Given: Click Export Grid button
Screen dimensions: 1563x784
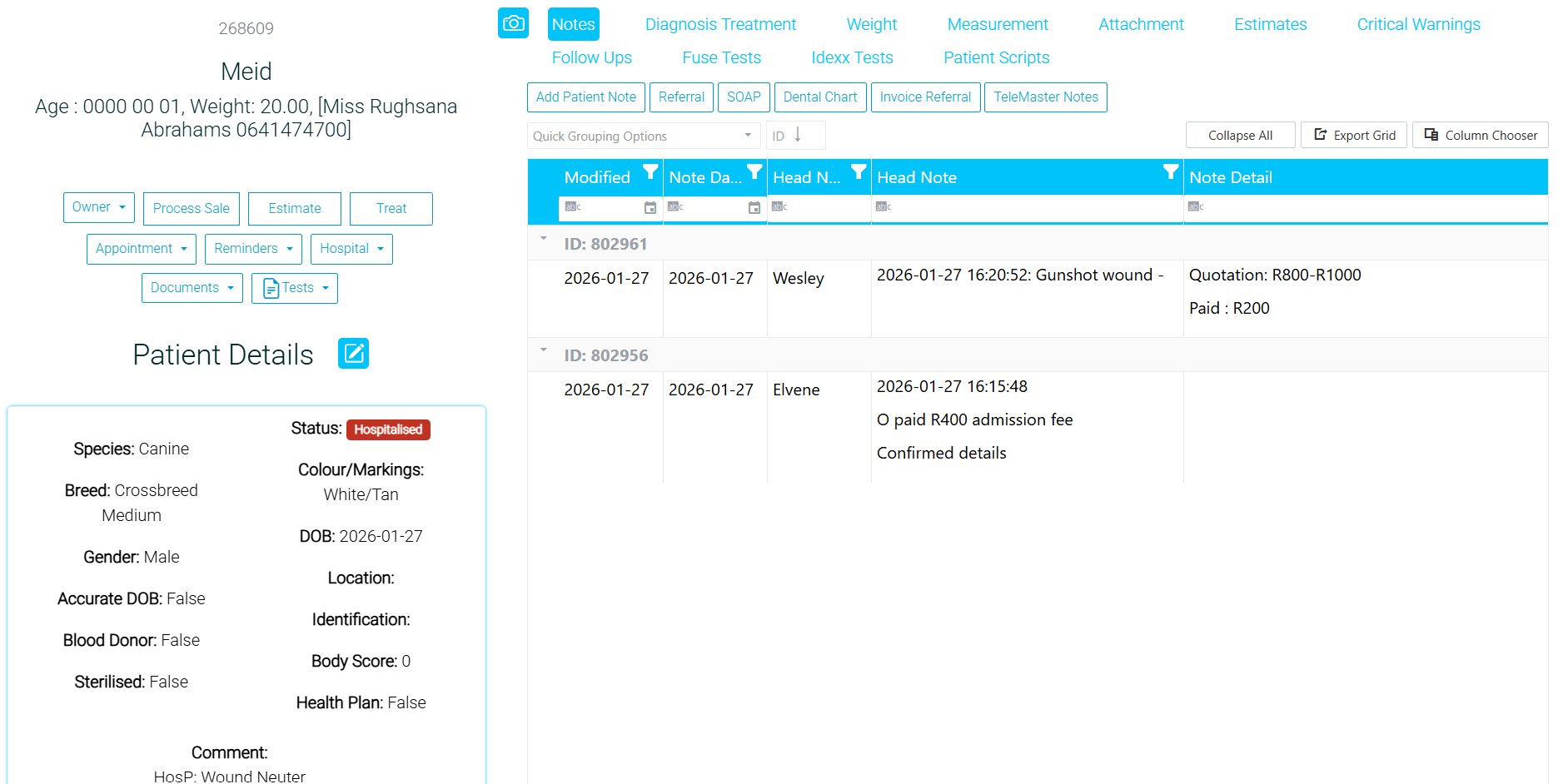Looking at the screenshot, I should click(1354, 135).
